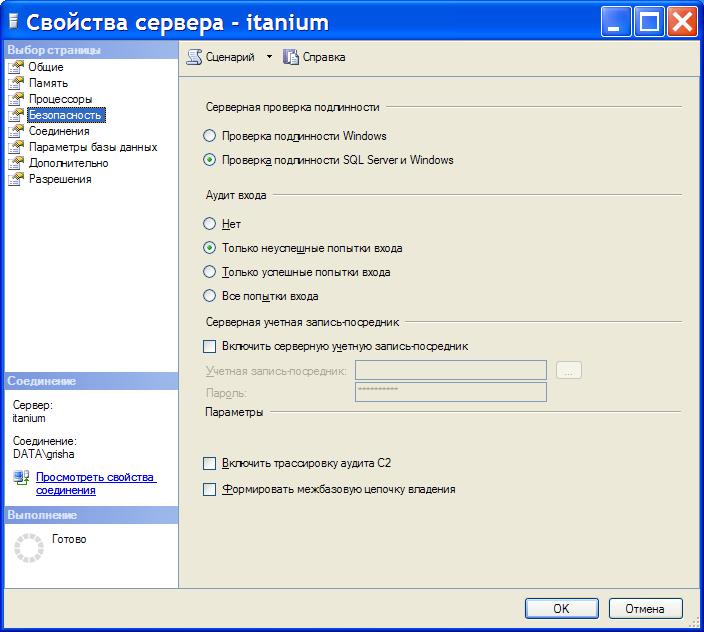The image size is (704, 632).
Task: Open the Соединения page
Action: tap(59, 132)
